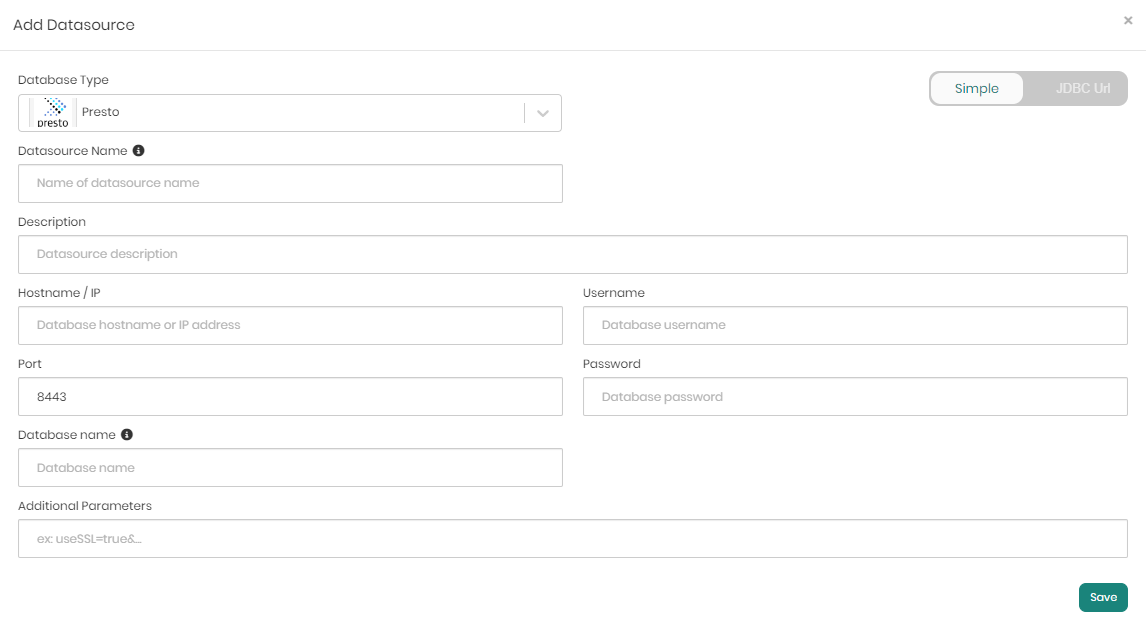The width and height of the screenshot is (1146, 627).
Task: Select the Hostname / IP input box
Action: [x=290, y=326]
